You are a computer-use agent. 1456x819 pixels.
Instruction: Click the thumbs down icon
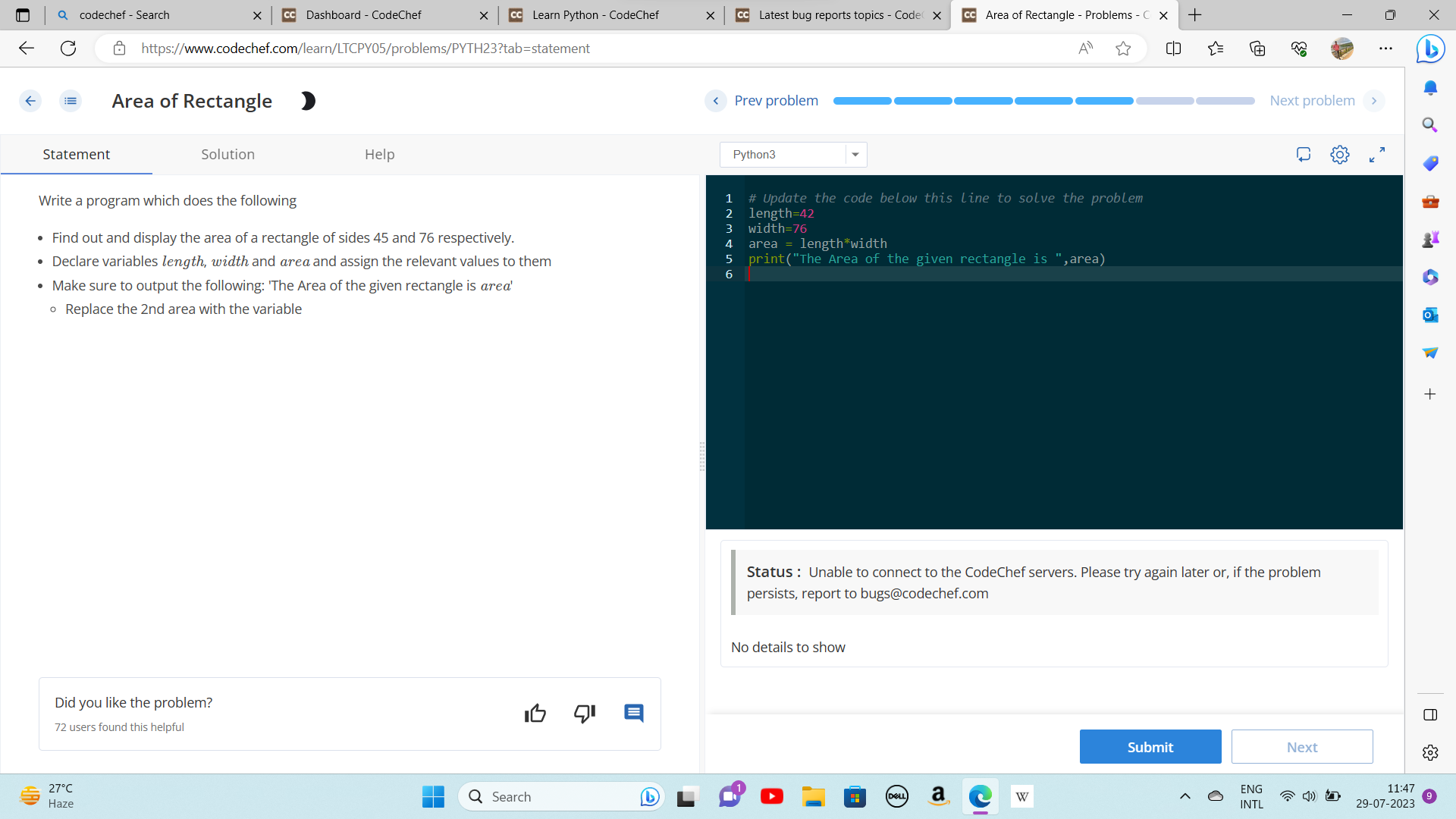(x=585, y=714)
